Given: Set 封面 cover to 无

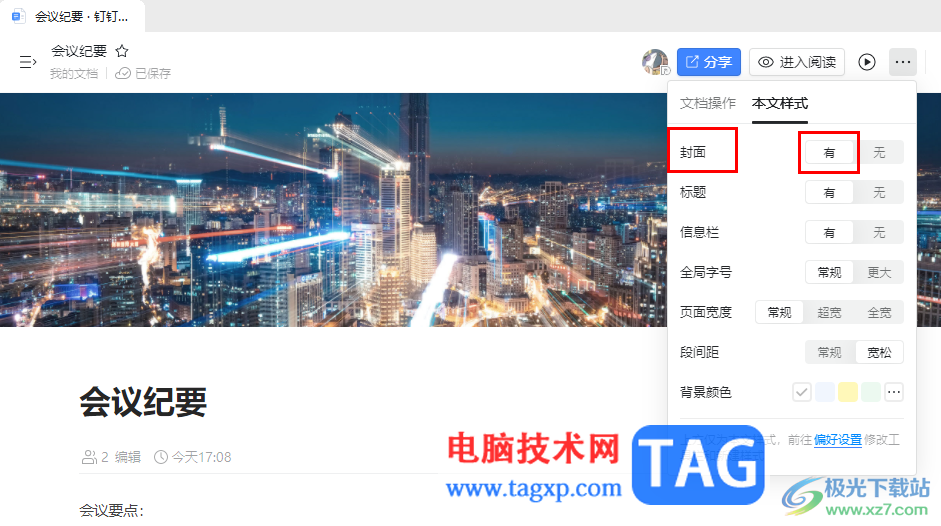Looking at the screenshot, I should click(879, 153).
